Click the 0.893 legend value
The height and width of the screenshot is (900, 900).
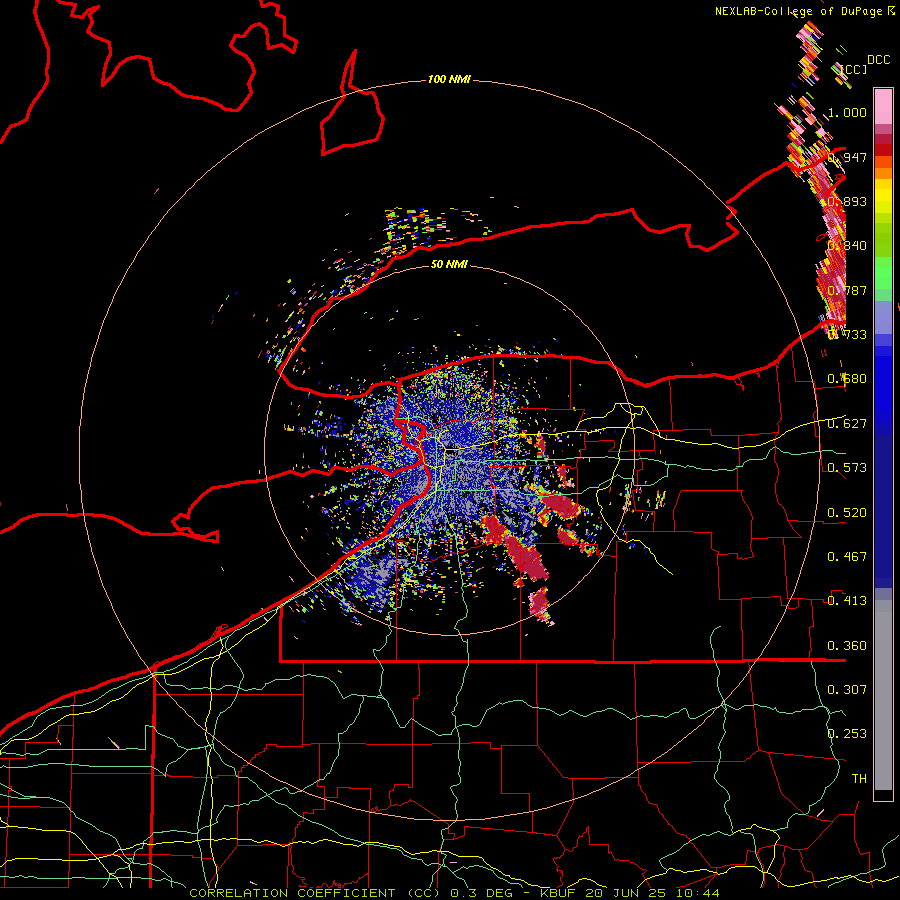847,201
